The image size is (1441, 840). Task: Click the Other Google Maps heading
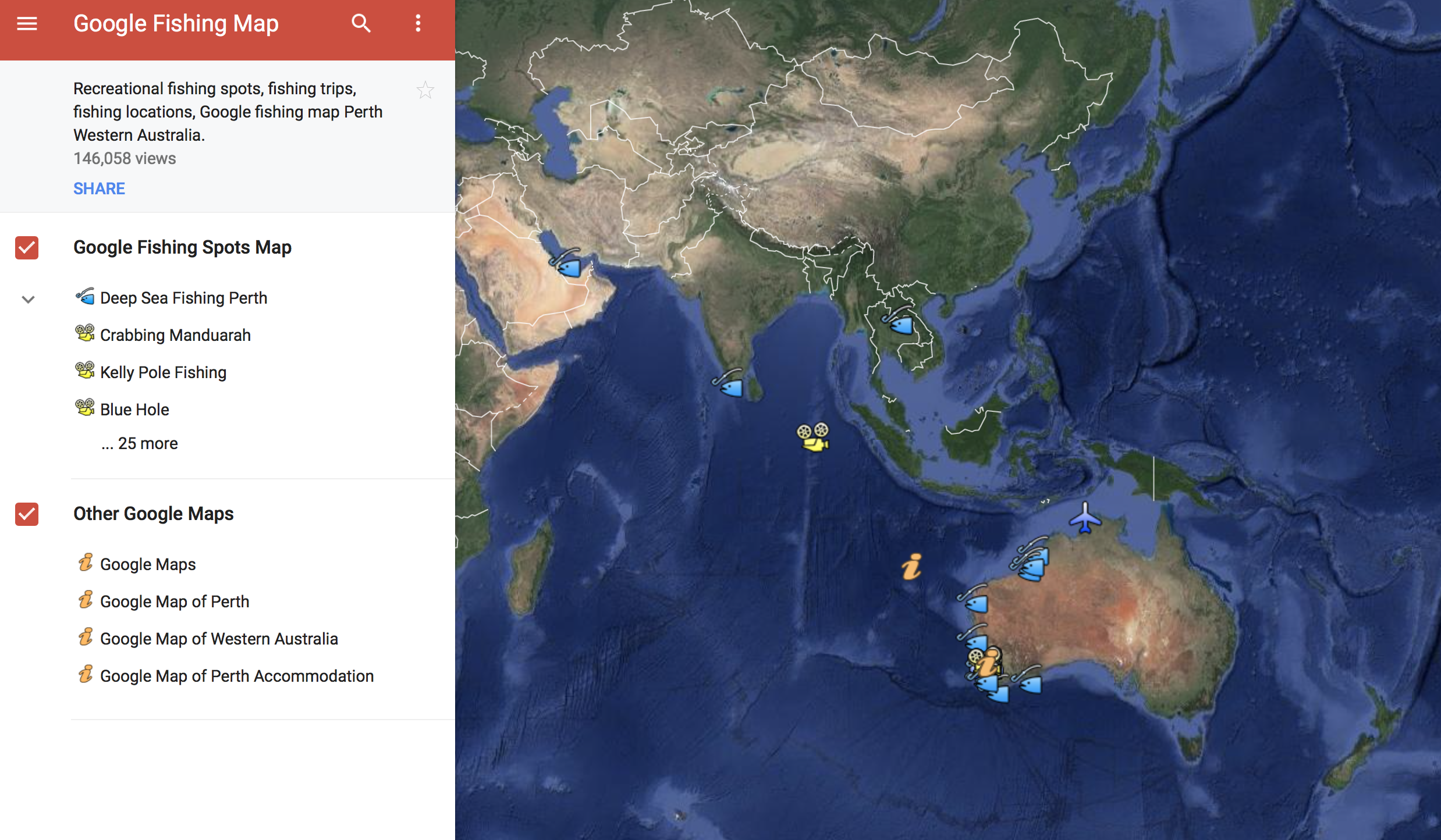[x=153, y=514]
